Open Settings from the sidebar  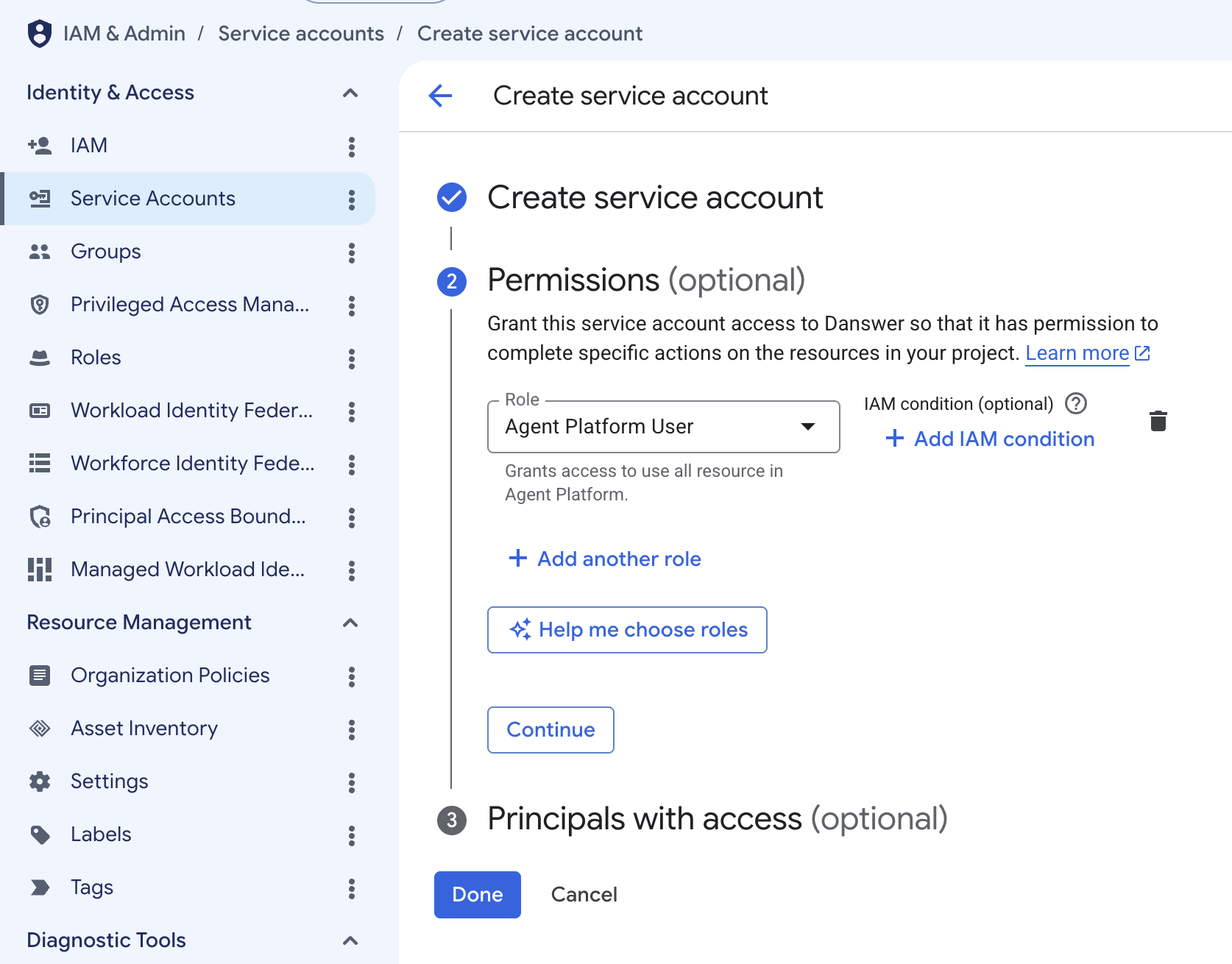coord(188,782)
